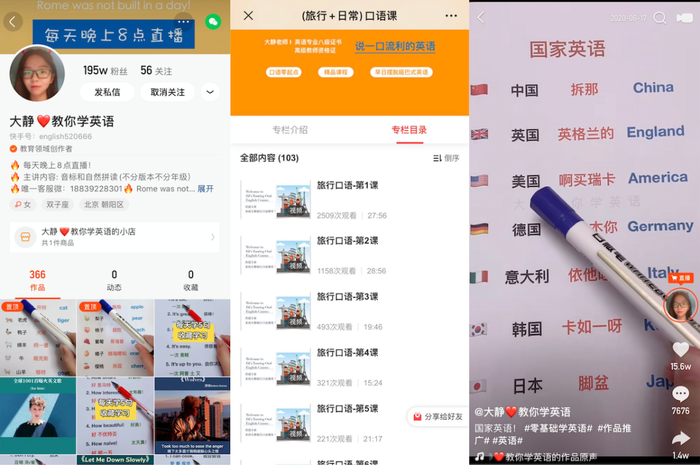Click the 发私信 button
The height and width of the screenshot is (465, 700).
(107, 92)
